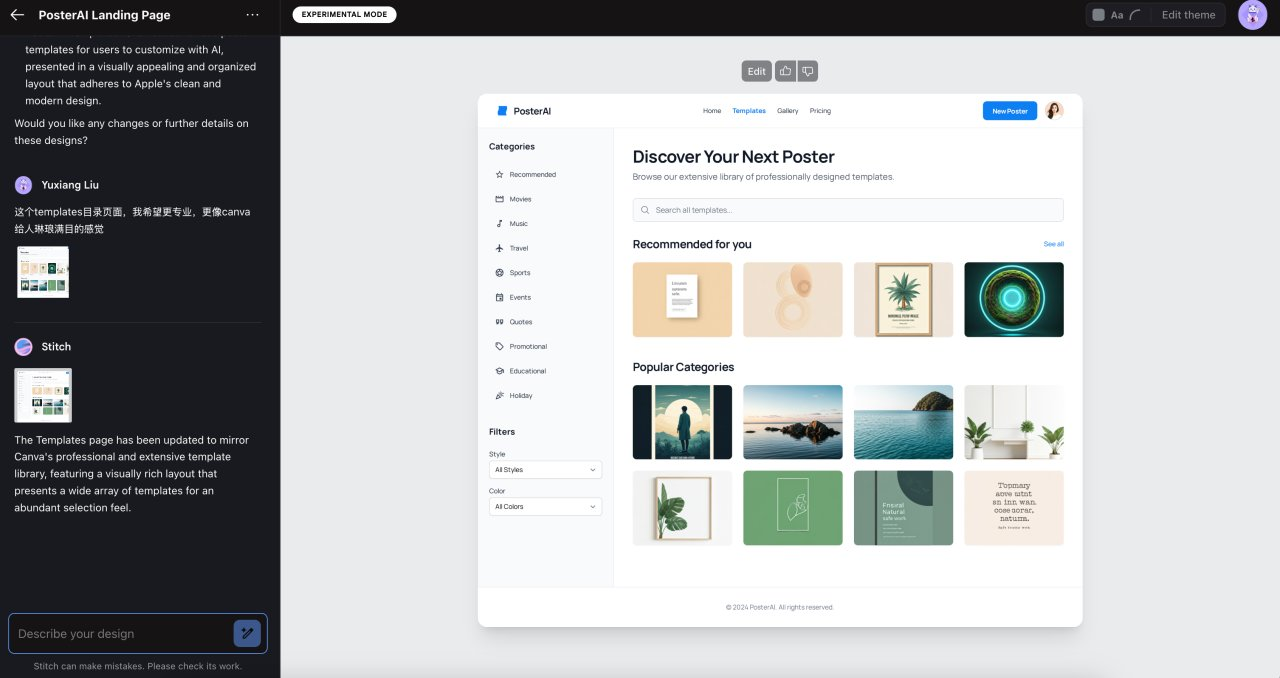
Task: Click the Sports ball icon in Categories
Action: coord(499,273)
